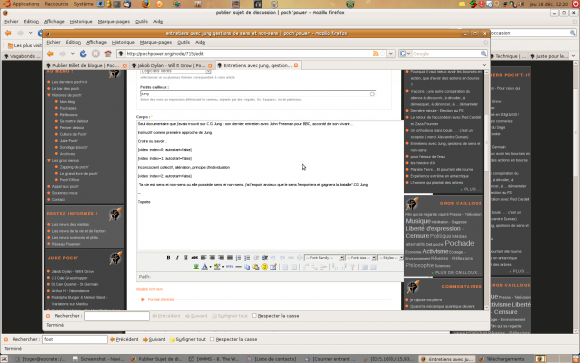Close the find bar in the back Firefox window

(x=6, y=339)
